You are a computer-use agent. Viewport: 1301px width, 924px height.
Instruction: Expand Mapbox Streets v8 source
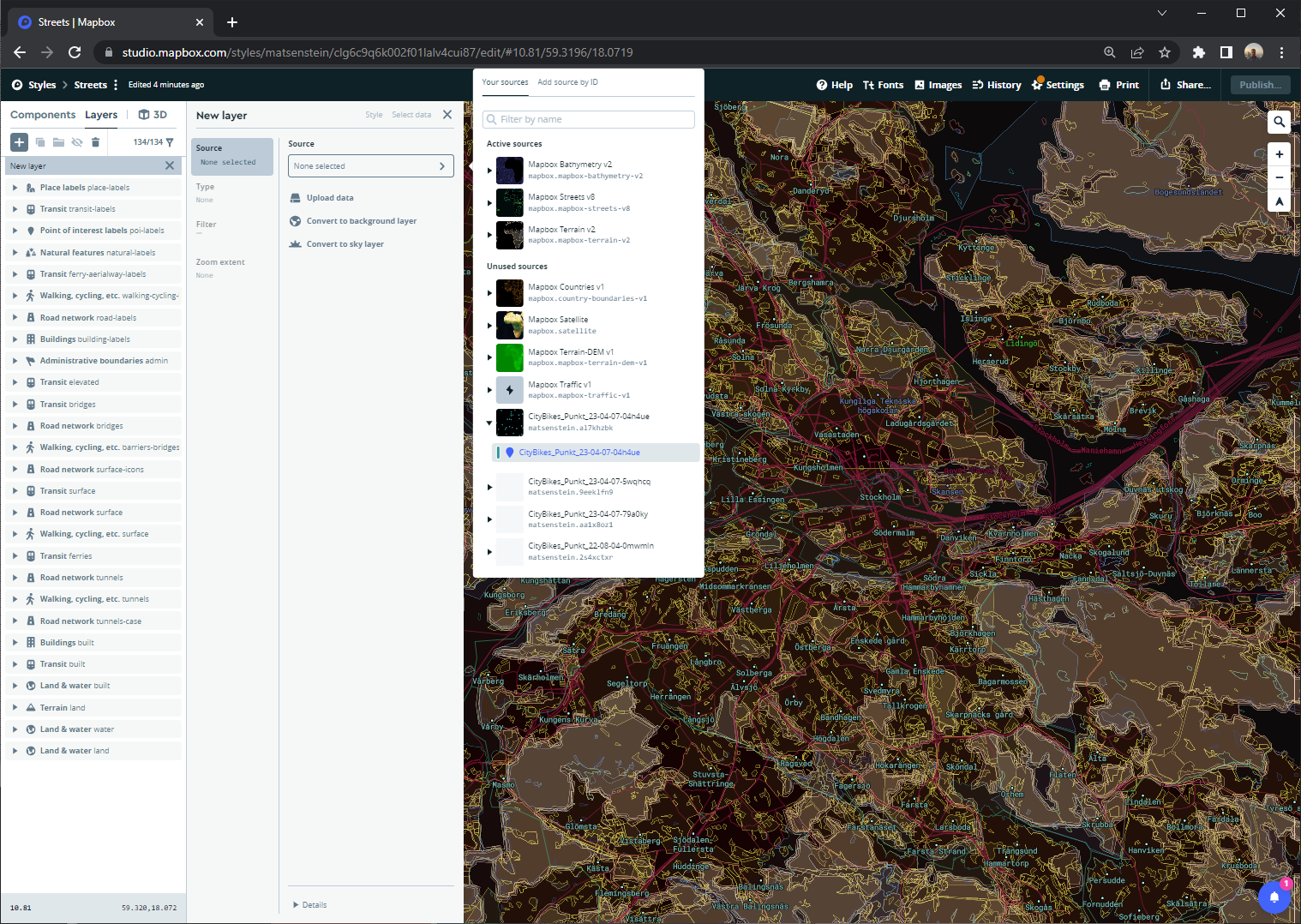tap(489, 203)
